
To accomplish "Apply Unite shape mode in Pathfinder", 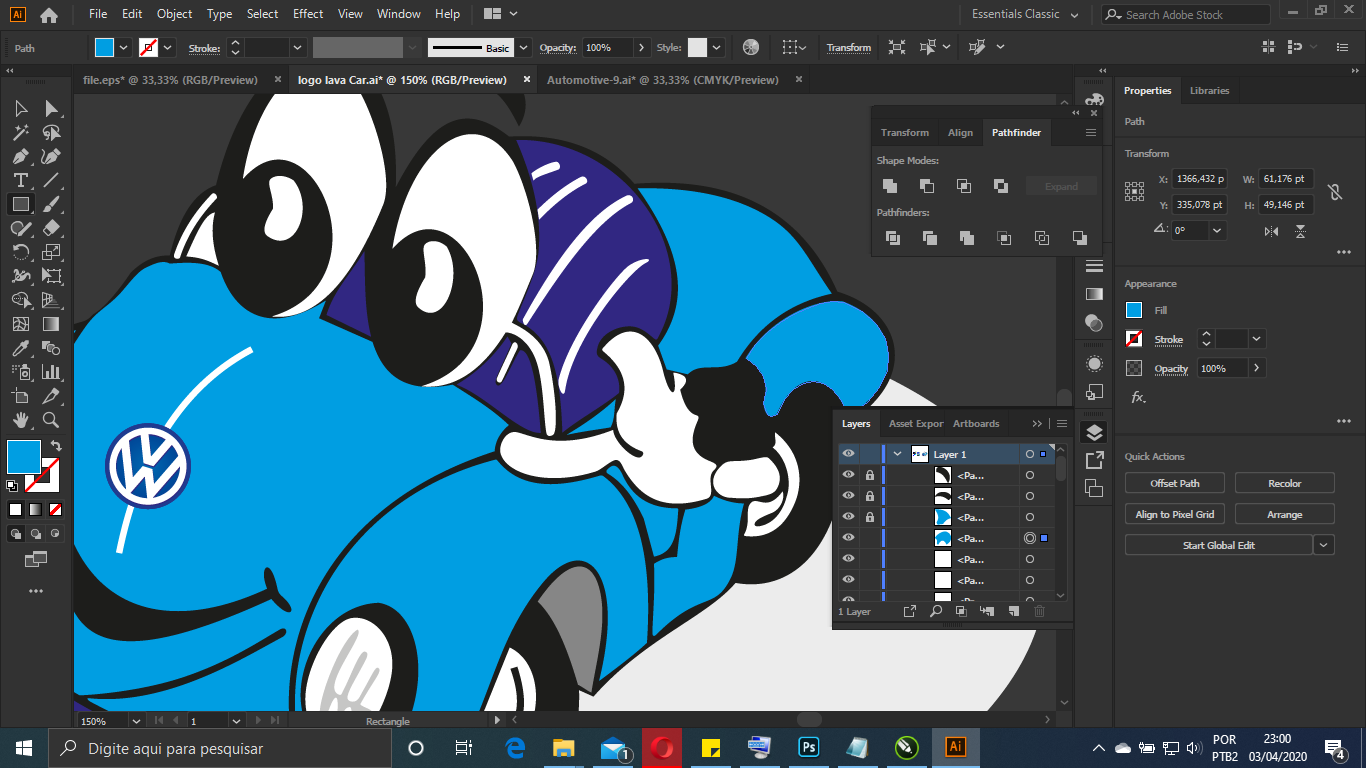I will coord(890,186).
